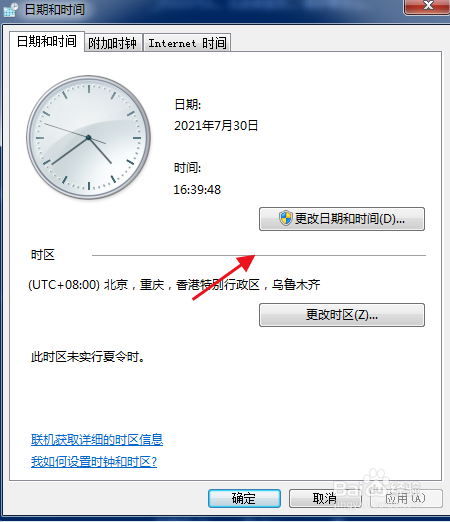450x522 pixels.
Task: Click the UAC shield icon on 更改日期和时间 button
Action: [x=286, y=219]
